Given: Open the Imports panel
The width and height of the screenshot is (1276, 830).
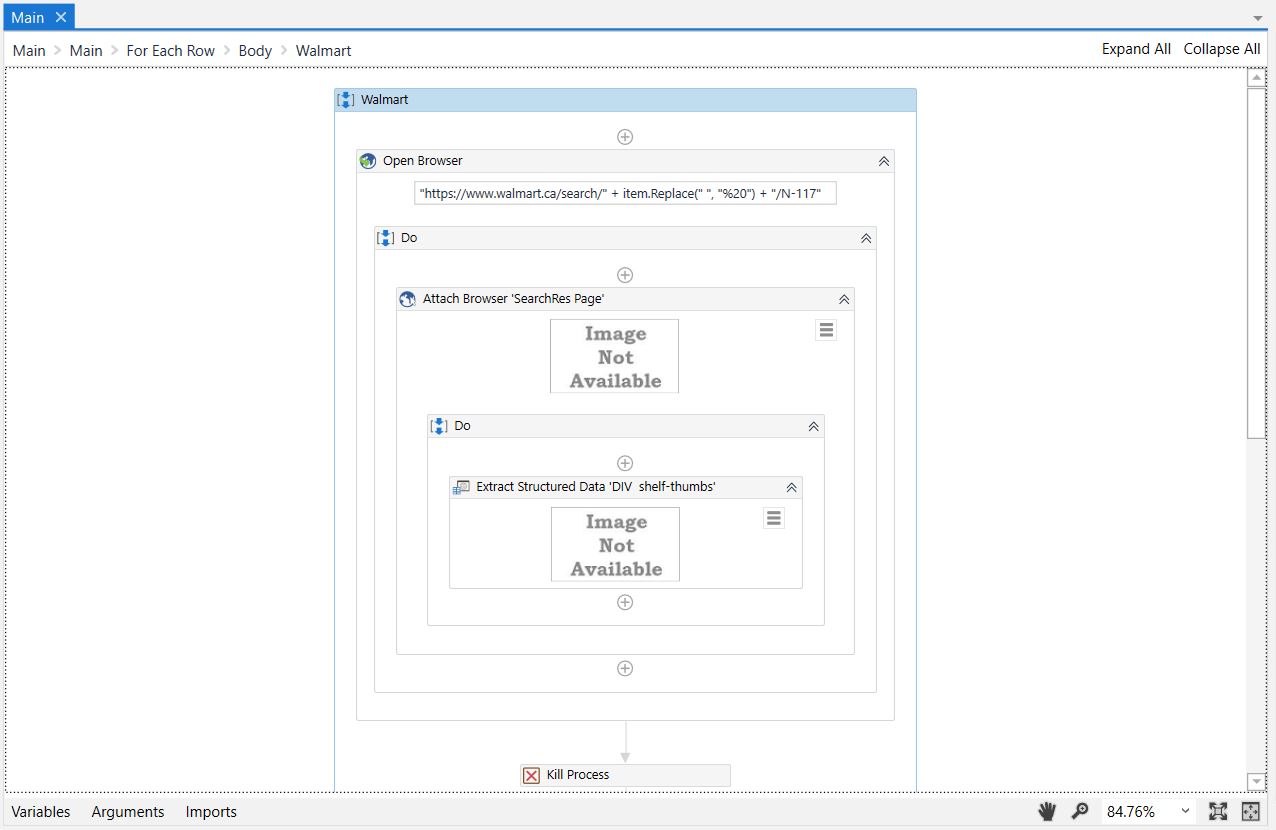Looking at the screenshot, I should click(211, 812).
